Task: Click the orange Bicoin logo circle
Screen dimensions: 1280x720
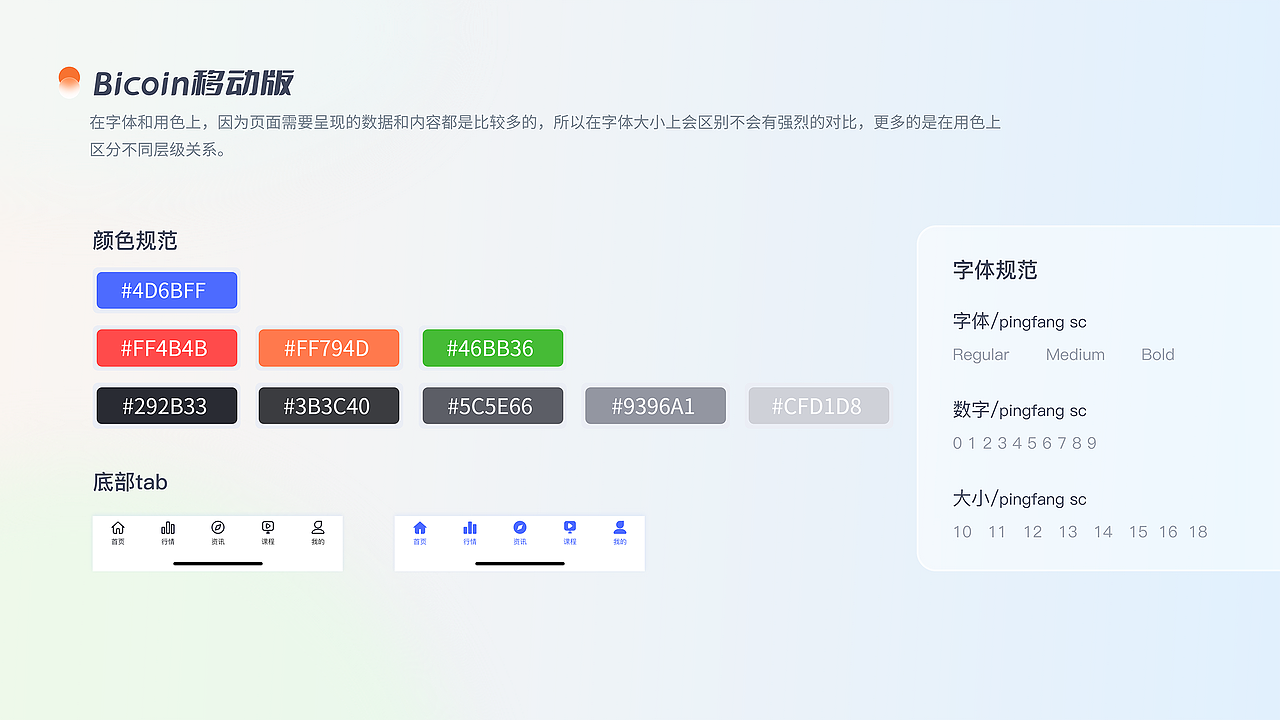Action: (x=68, y=79)
